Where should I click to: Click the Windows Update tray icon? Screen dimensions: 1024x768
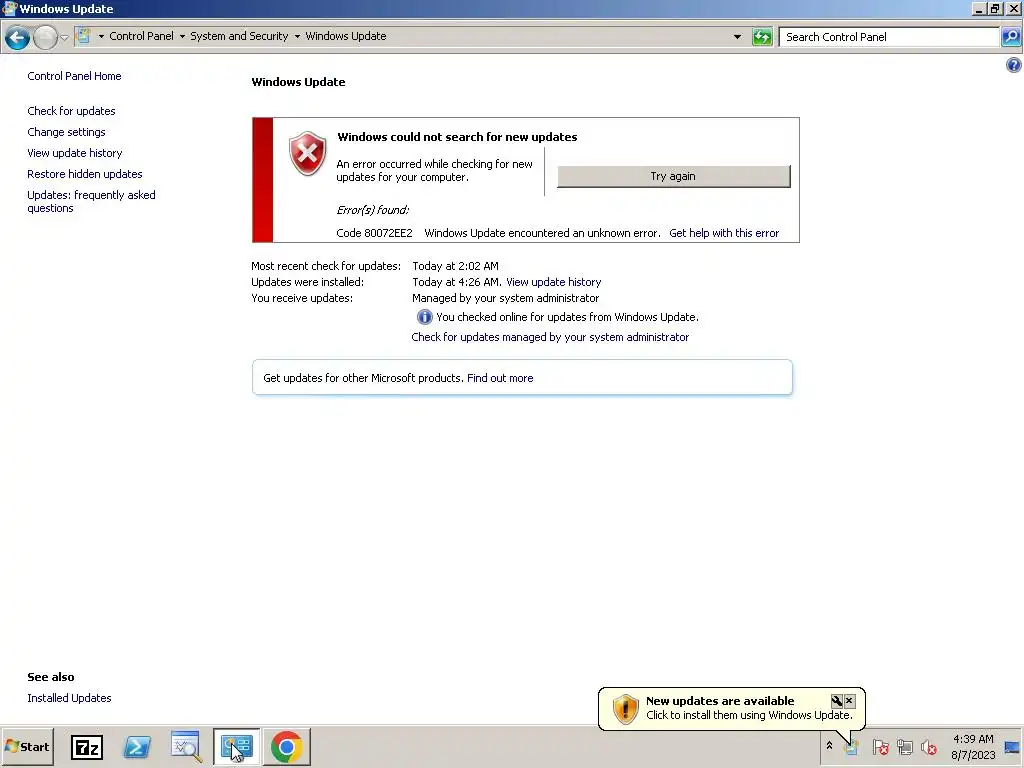(851, 746)
